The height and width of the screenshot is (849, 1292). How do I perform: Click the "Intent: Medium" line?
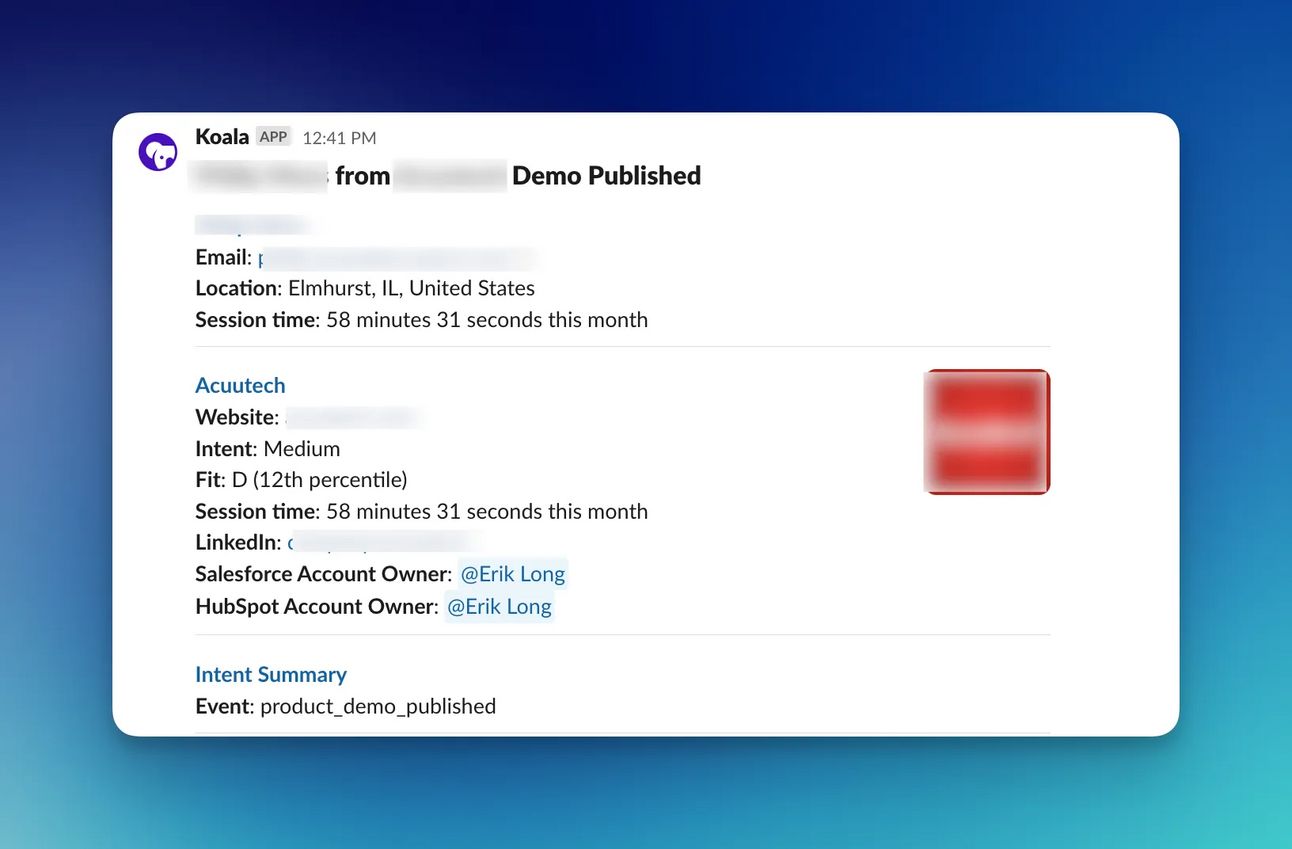click(x=268, y=448)
